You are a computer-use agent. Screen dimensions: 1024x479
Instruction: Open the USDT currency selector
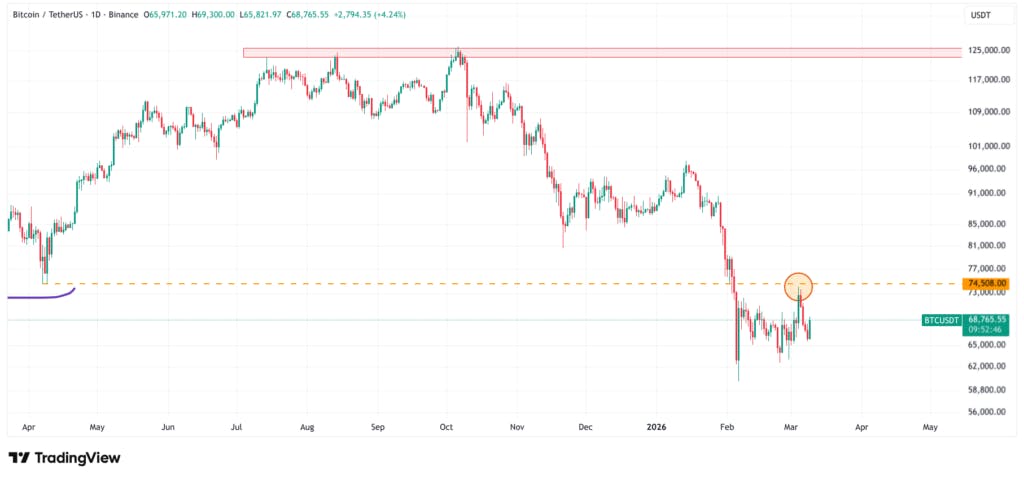tap(980, 16)
